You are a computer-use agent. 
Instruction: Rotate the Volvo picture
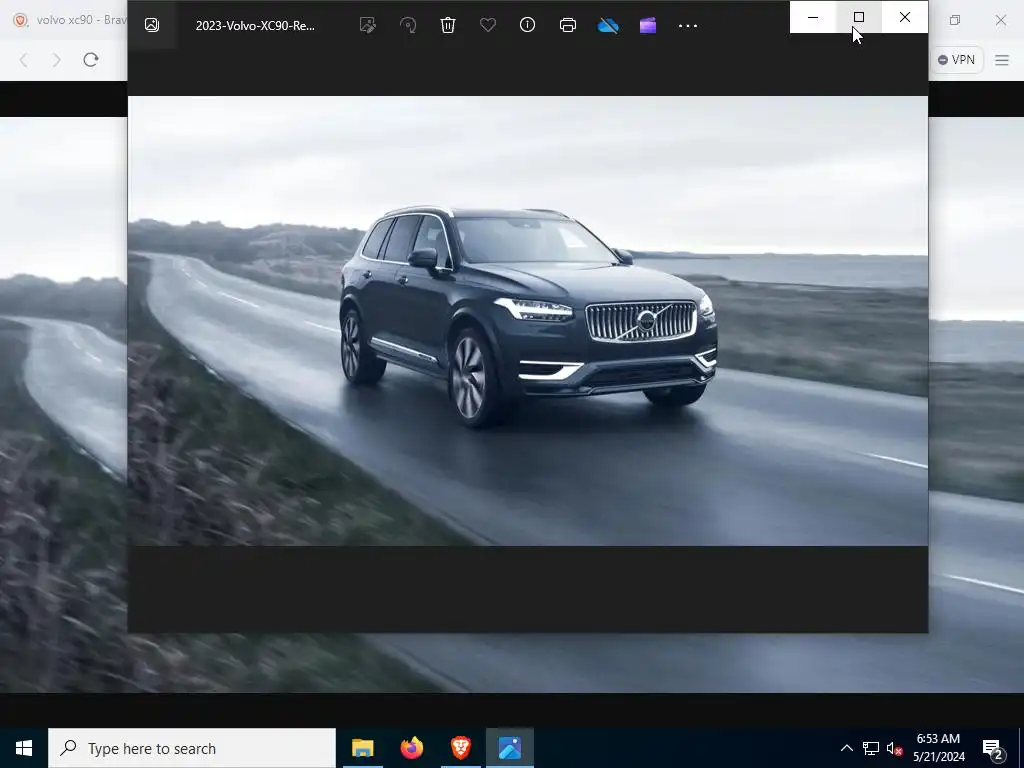[x=408, y=25]
